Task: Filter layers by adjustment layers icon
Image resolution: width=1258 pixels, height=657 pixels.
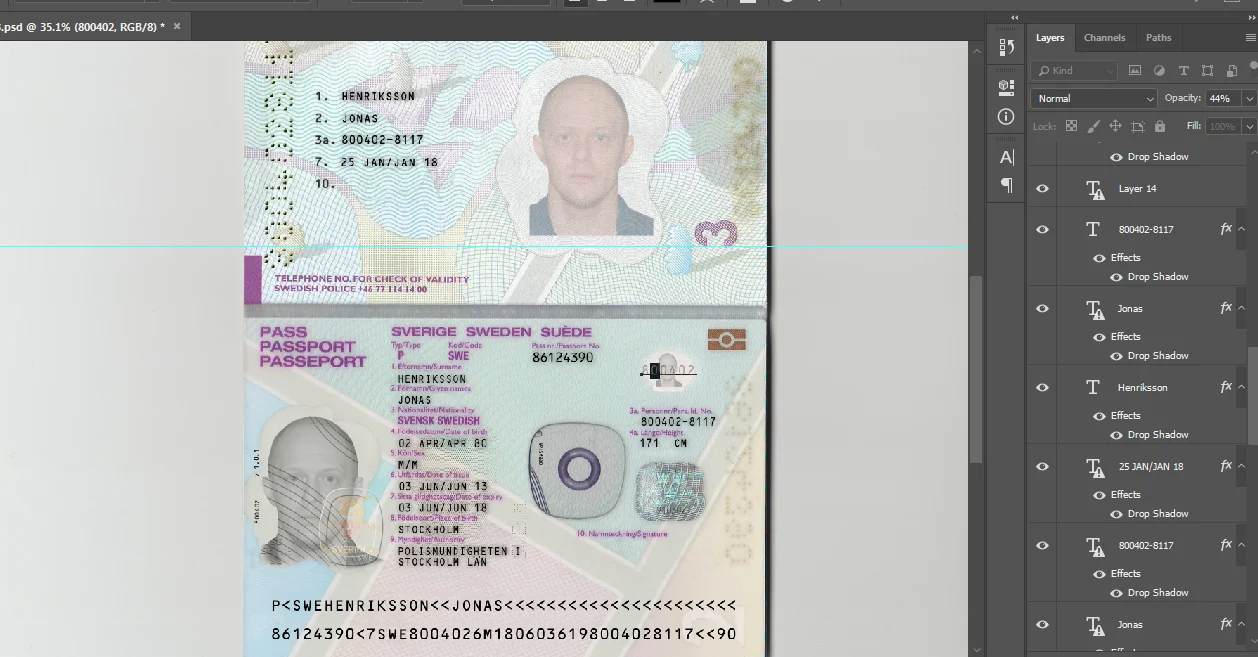Action: coord(1159,71)
